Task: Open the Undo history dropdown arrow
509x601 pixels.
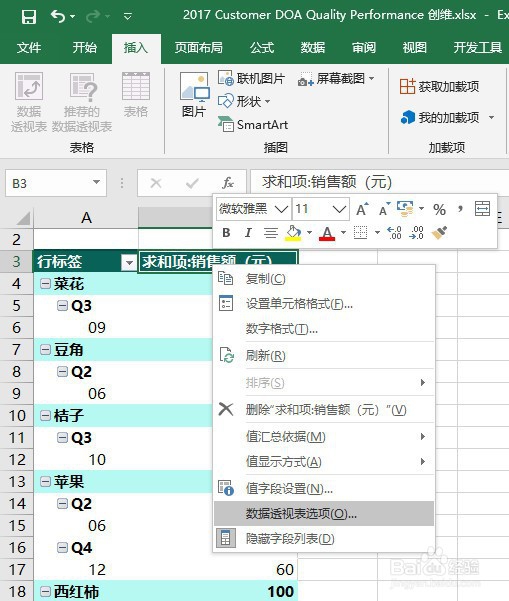Action: (72, 16)
